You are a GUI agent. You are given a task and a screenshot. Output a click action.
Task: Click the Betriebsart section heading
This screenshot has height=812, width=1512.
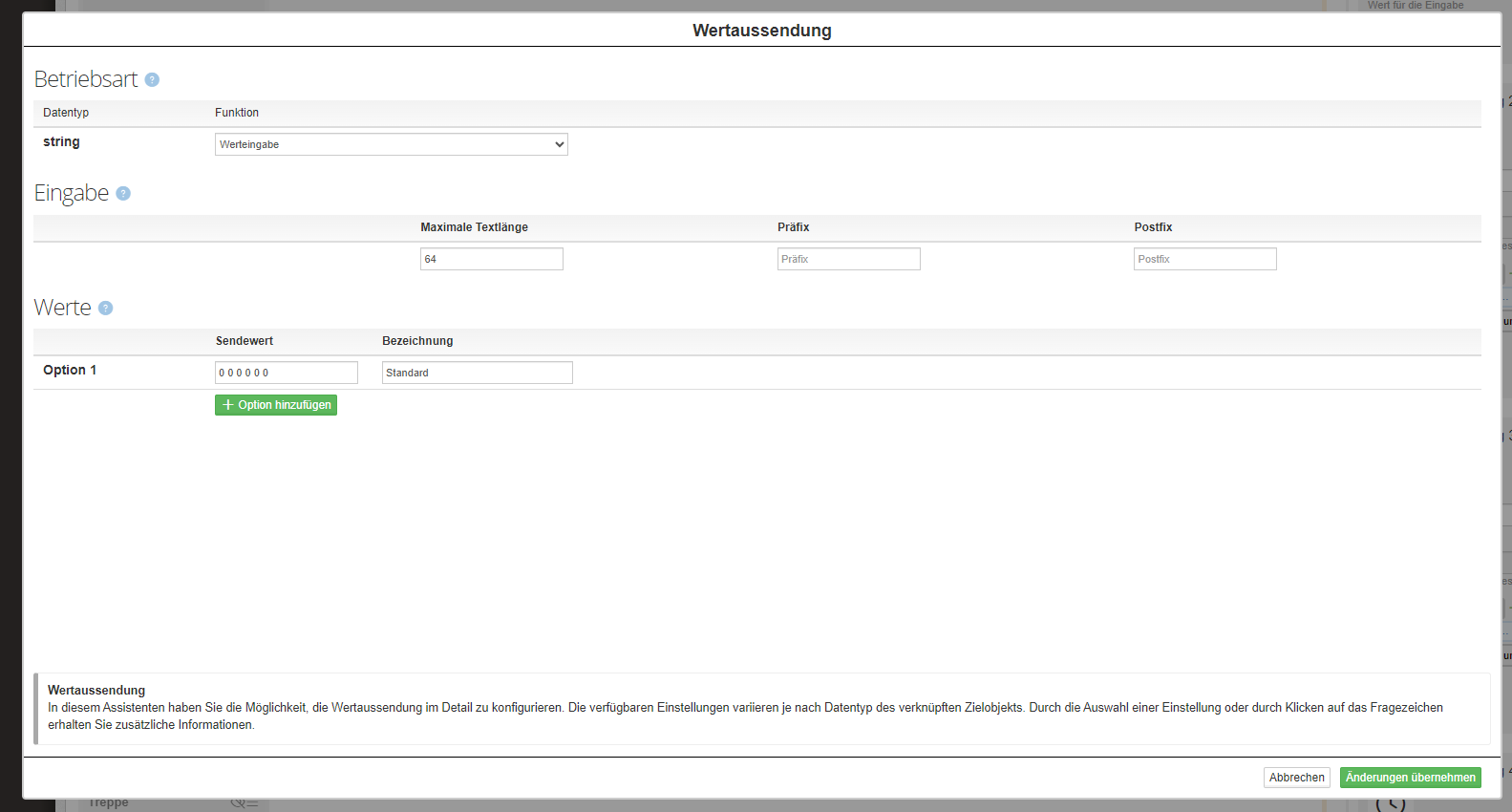[x=86, y=79]
